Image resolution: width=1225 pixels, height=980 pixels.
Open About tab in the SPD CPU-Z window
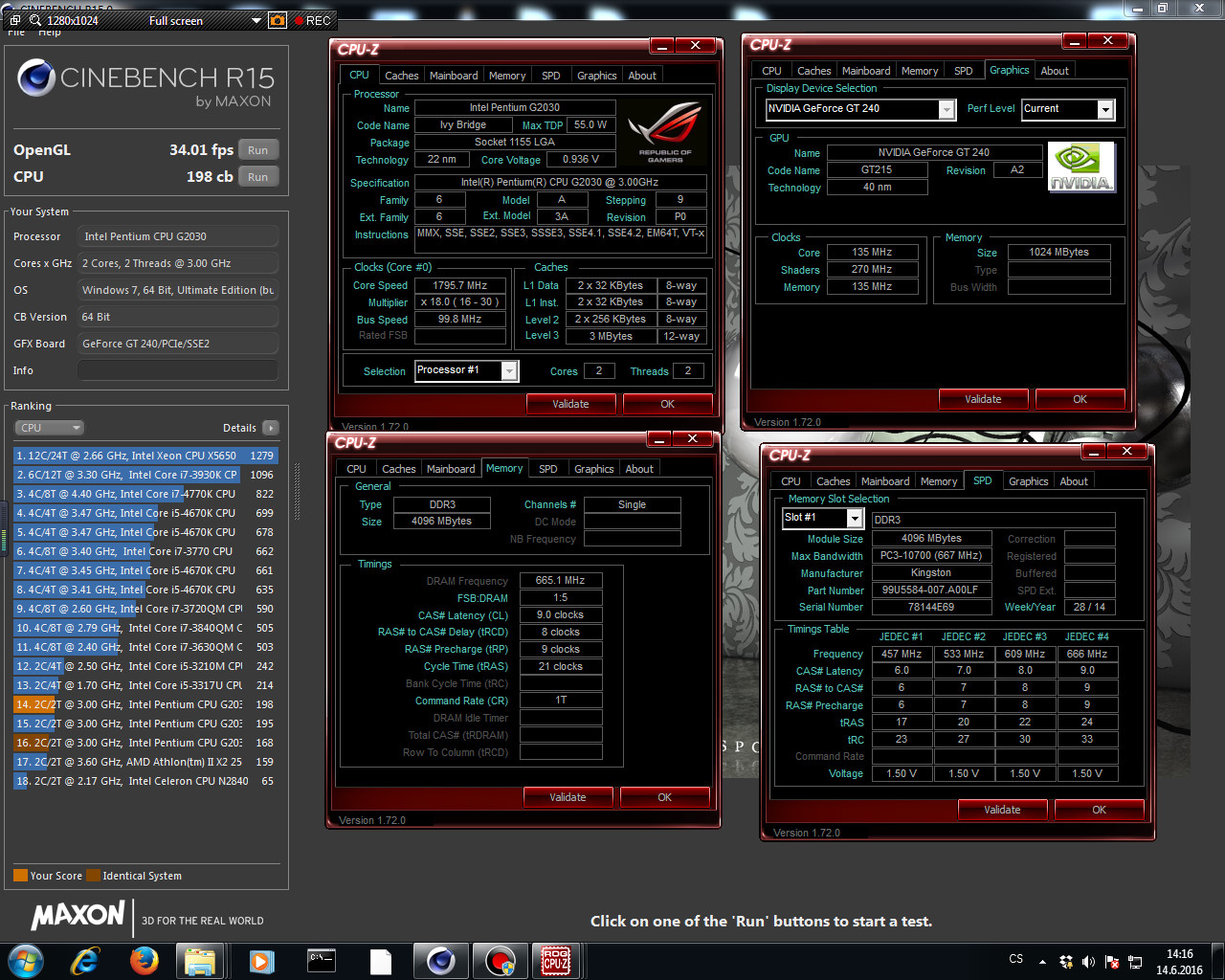[1074, 481]
